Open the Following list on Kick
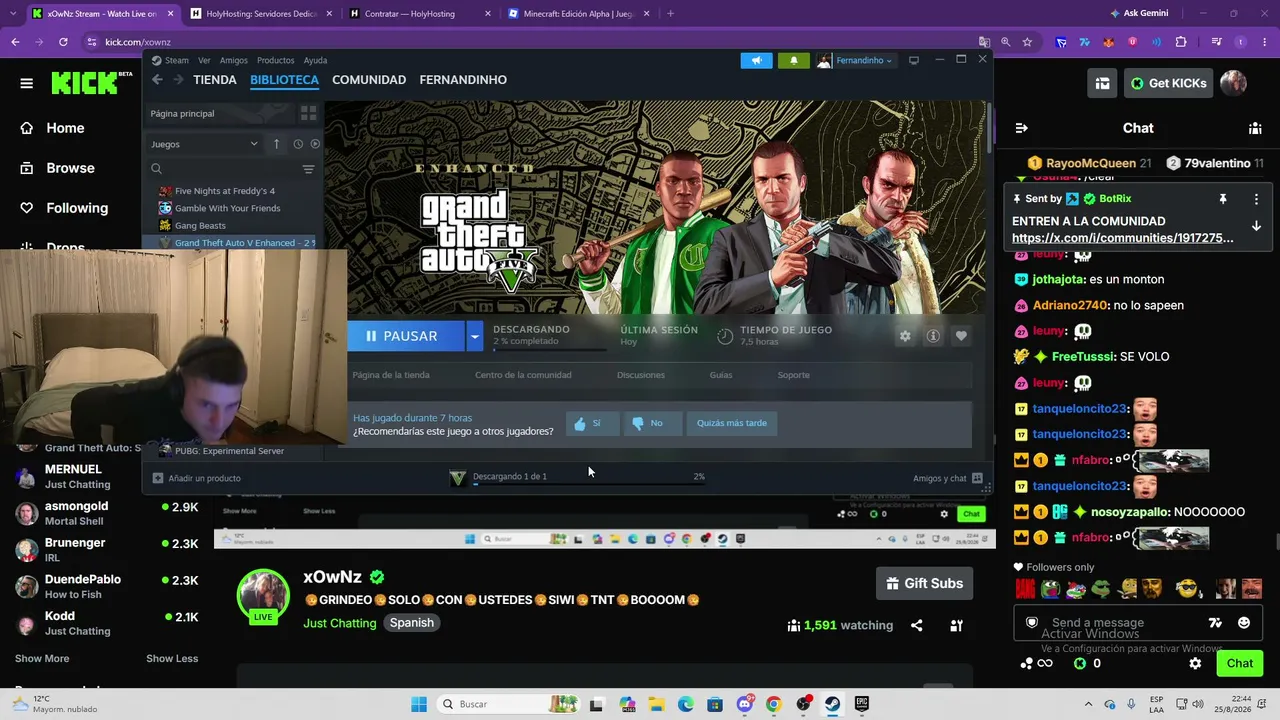 (x=77, y=208)
